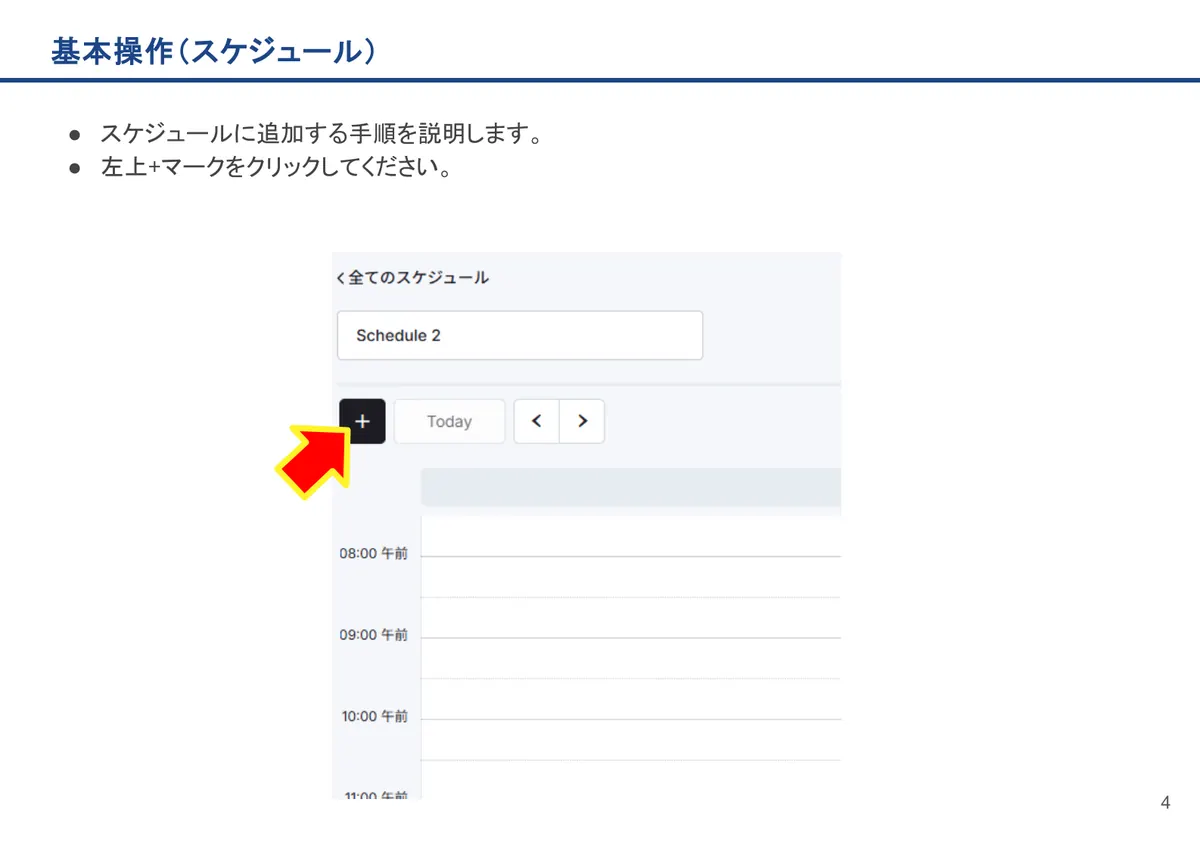
Task: Jump to Today in the calendar
Action: tap(449, 421)
